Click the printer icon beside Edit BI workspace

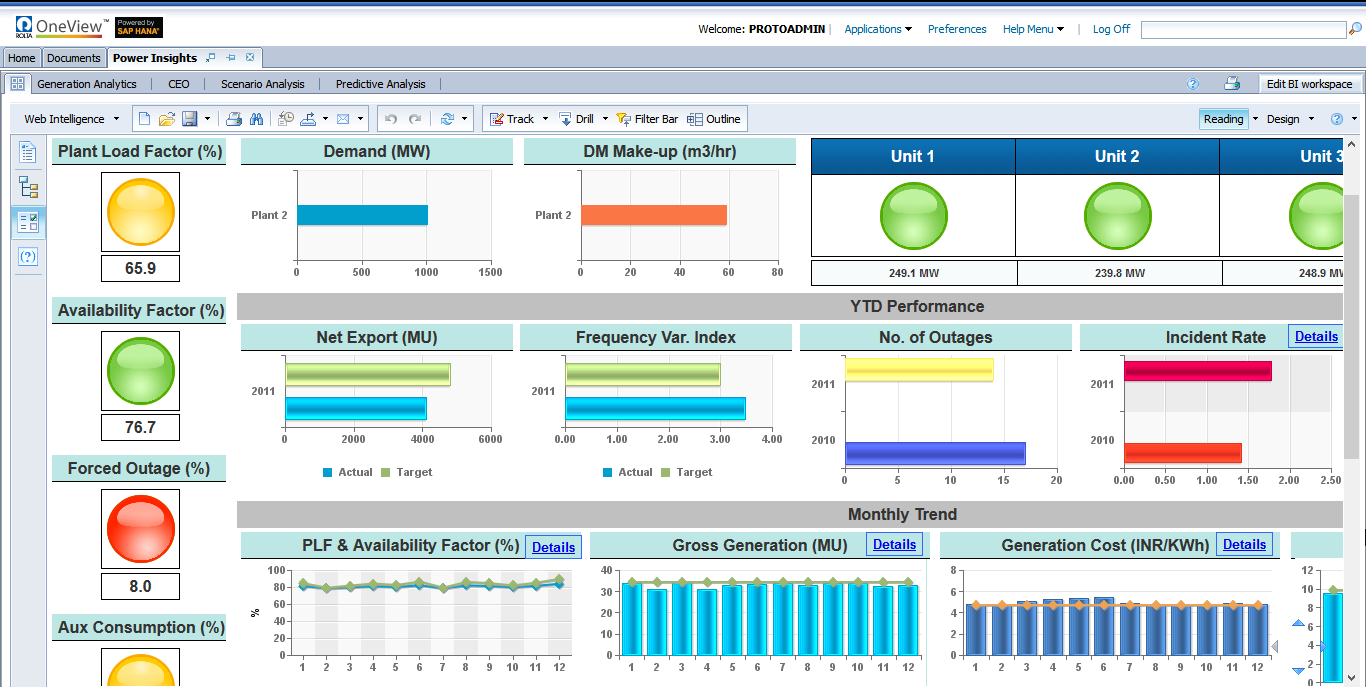[1232, 84]
